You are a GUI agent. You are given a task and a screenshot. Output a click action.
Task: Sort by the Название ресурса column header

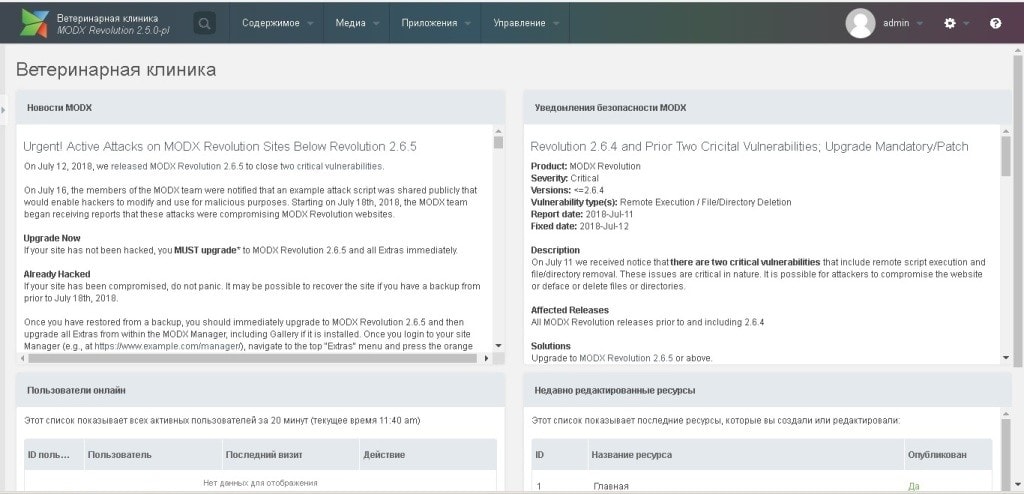(x=746, y=454)
